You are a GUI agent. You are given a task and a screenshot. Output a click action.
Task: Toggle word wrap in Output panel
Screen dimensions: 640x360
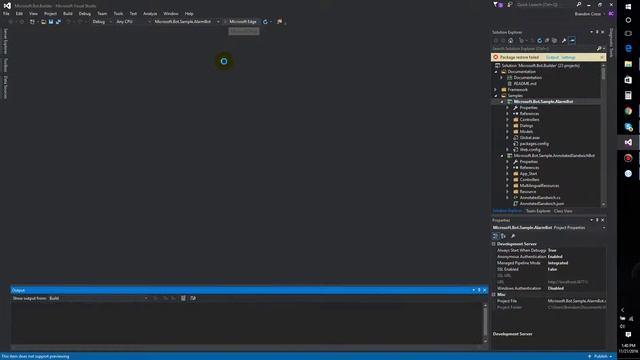[x=193, y=298]
